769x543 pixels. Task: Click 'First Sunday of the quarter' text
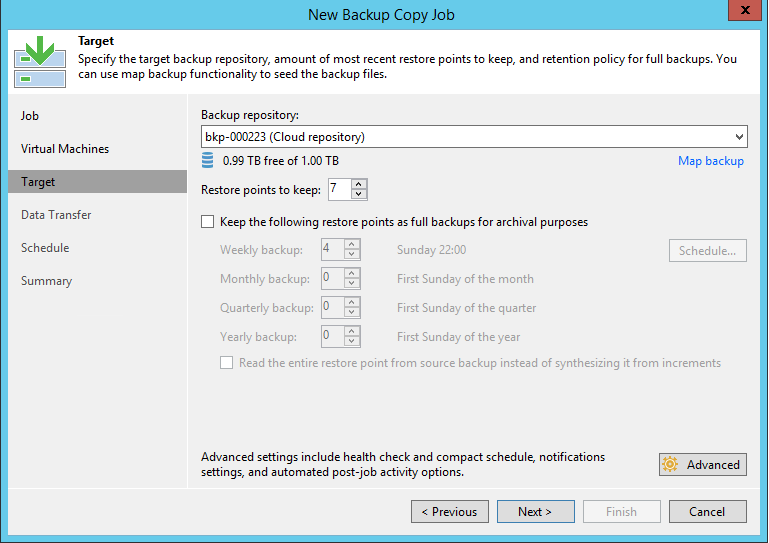pos(466,308)
